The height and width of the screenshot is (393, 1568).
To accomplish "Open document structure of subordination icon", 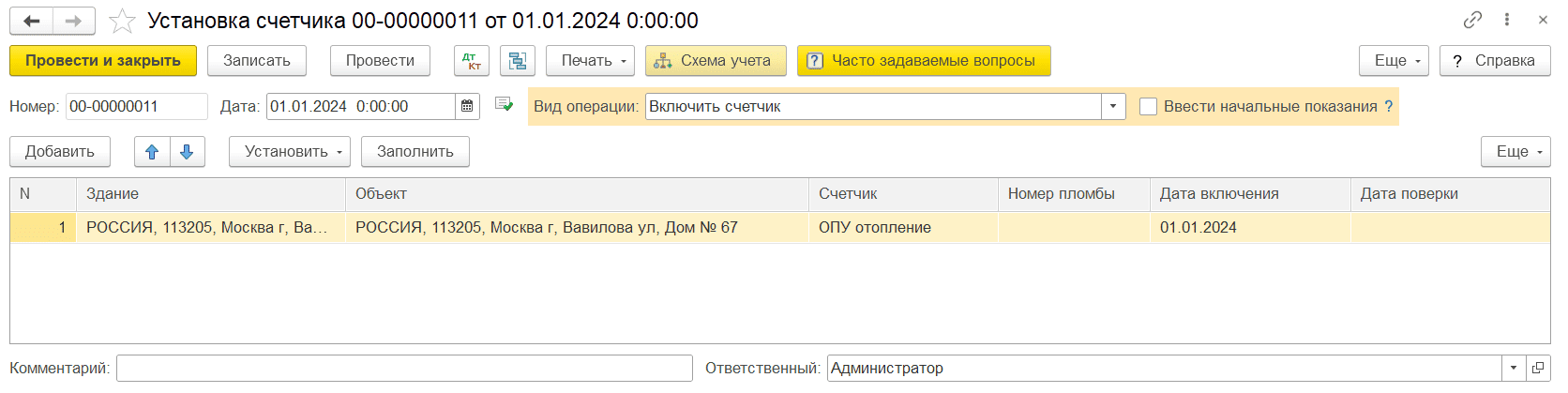I will pyautogui.click(x=517, y=61).
